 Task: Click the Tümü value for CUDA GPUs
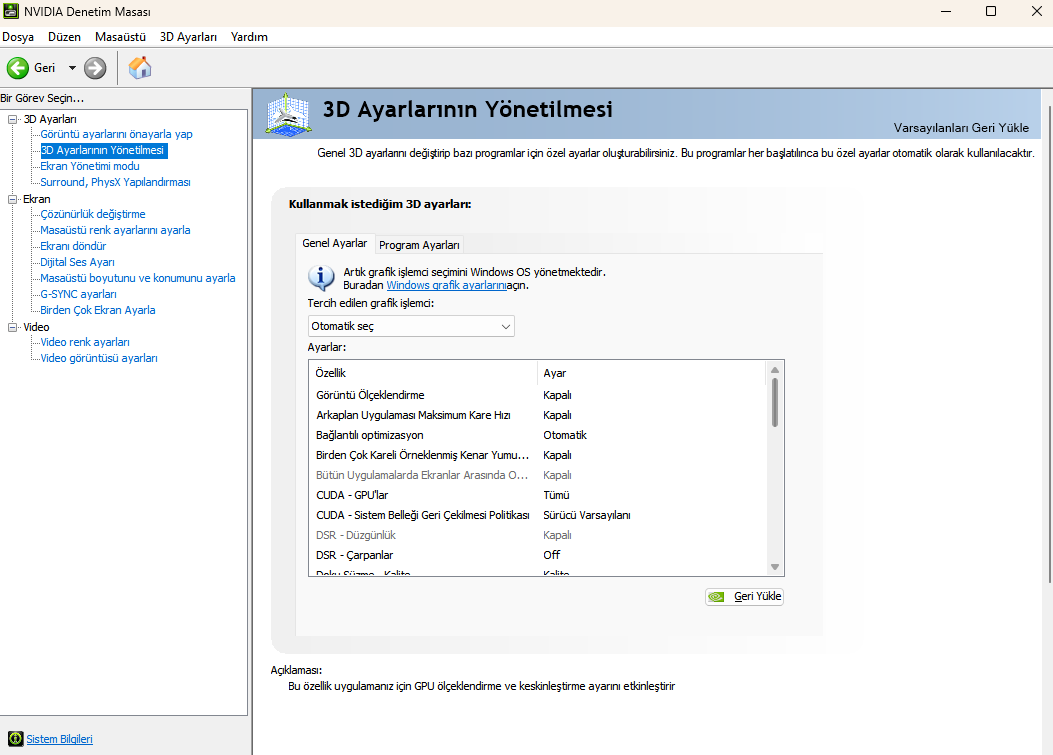pyautogui.click(x=556, y=495)
